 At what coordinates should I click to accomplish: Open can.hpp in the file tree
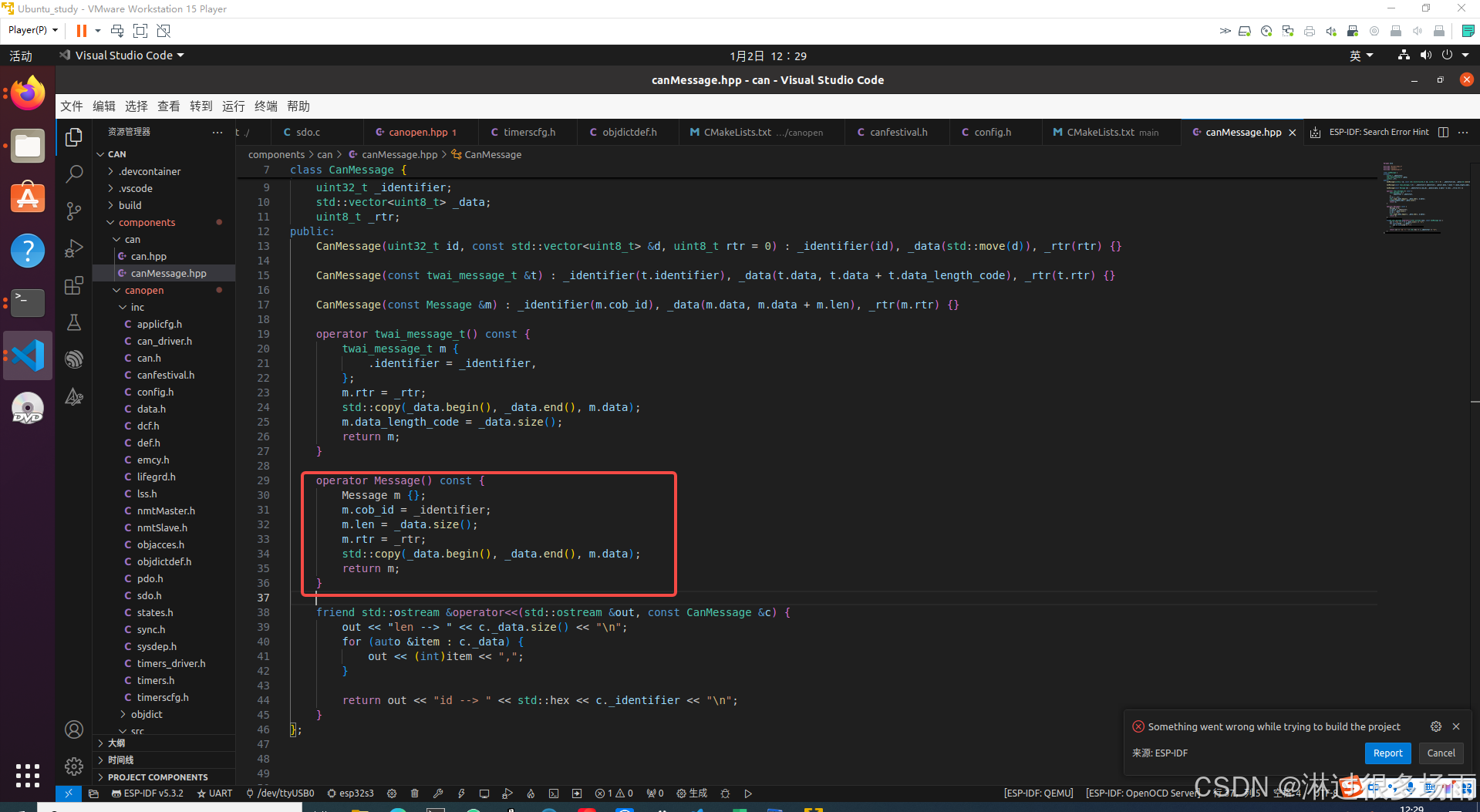point(164,256)
